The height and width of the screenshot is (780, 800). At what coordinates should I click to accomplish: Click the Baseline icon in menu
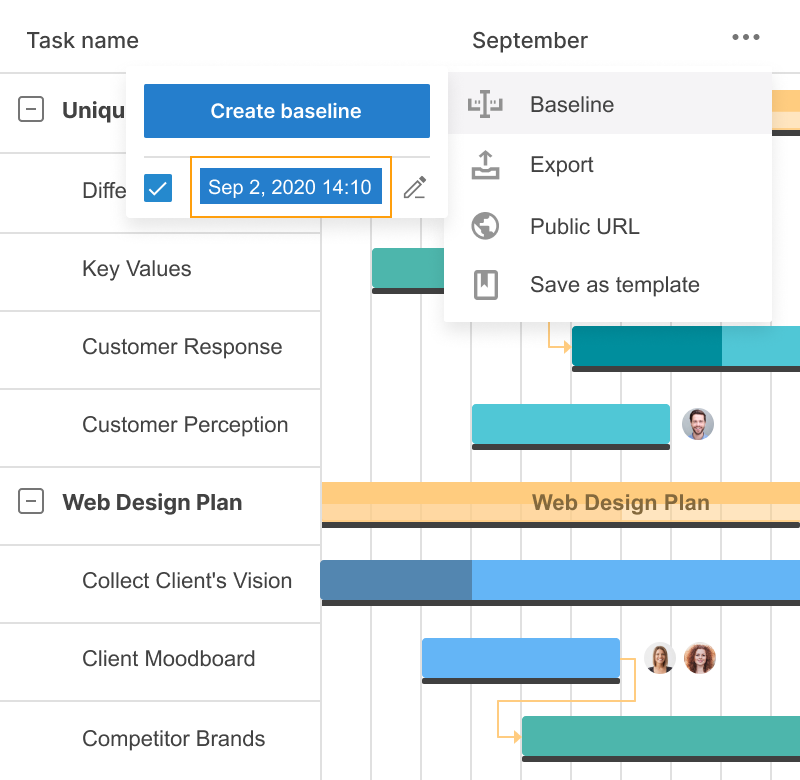point(485,104)
